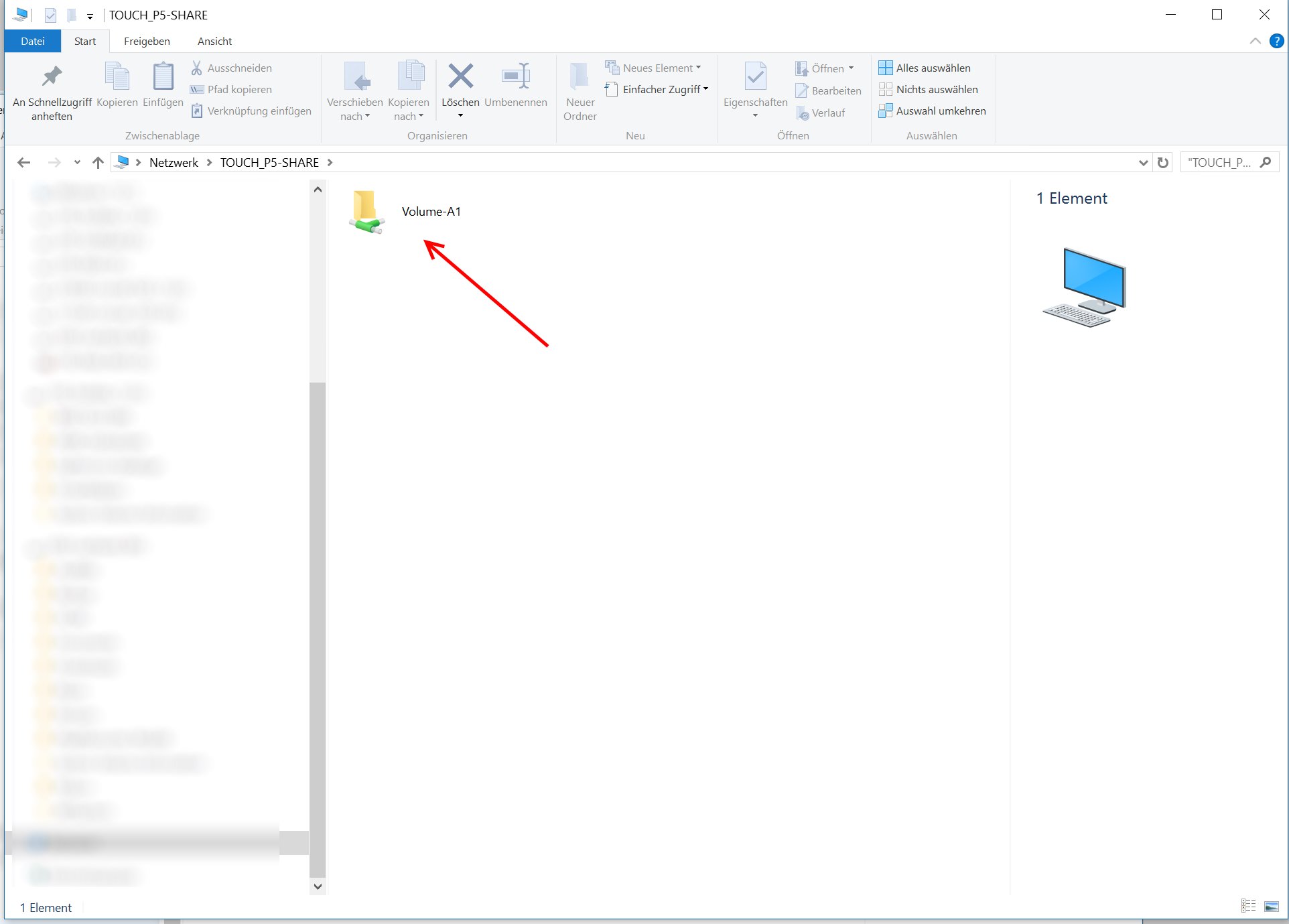The width and height of the screenshot is (1289, 924).
Task: Switch to details view in status bar
Action: tap(1249, 906)
